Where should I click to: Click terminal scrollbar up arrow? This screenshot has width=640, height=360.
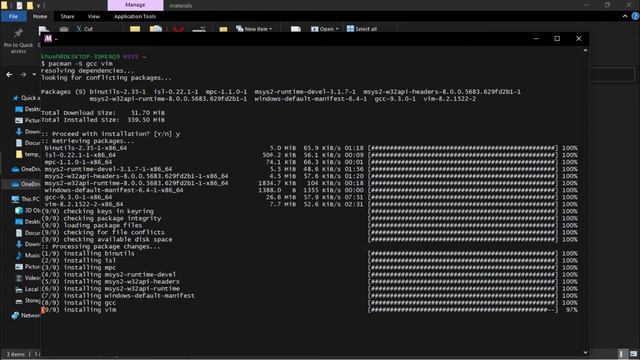(585, 51)
